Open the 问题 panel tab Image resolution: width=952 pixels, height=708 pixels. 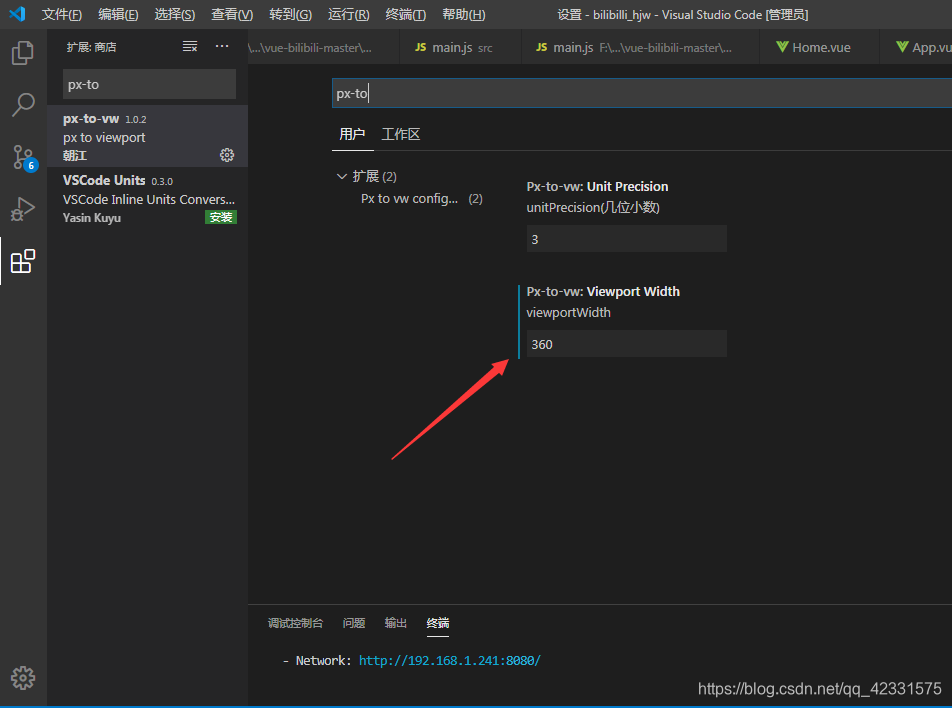pos(354,623)
